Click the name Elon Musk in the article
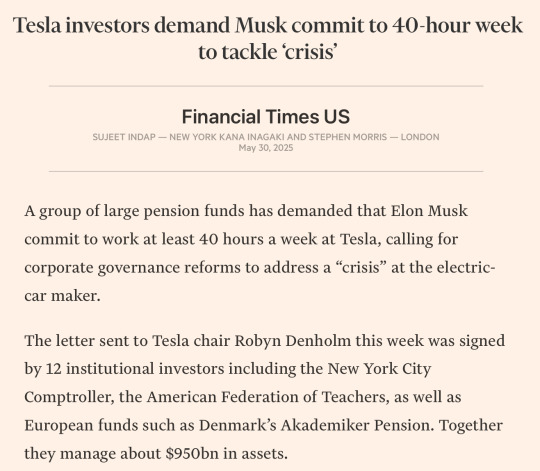Image resolution: width=540 pixels, height=471 pixels. pos(429,211)
